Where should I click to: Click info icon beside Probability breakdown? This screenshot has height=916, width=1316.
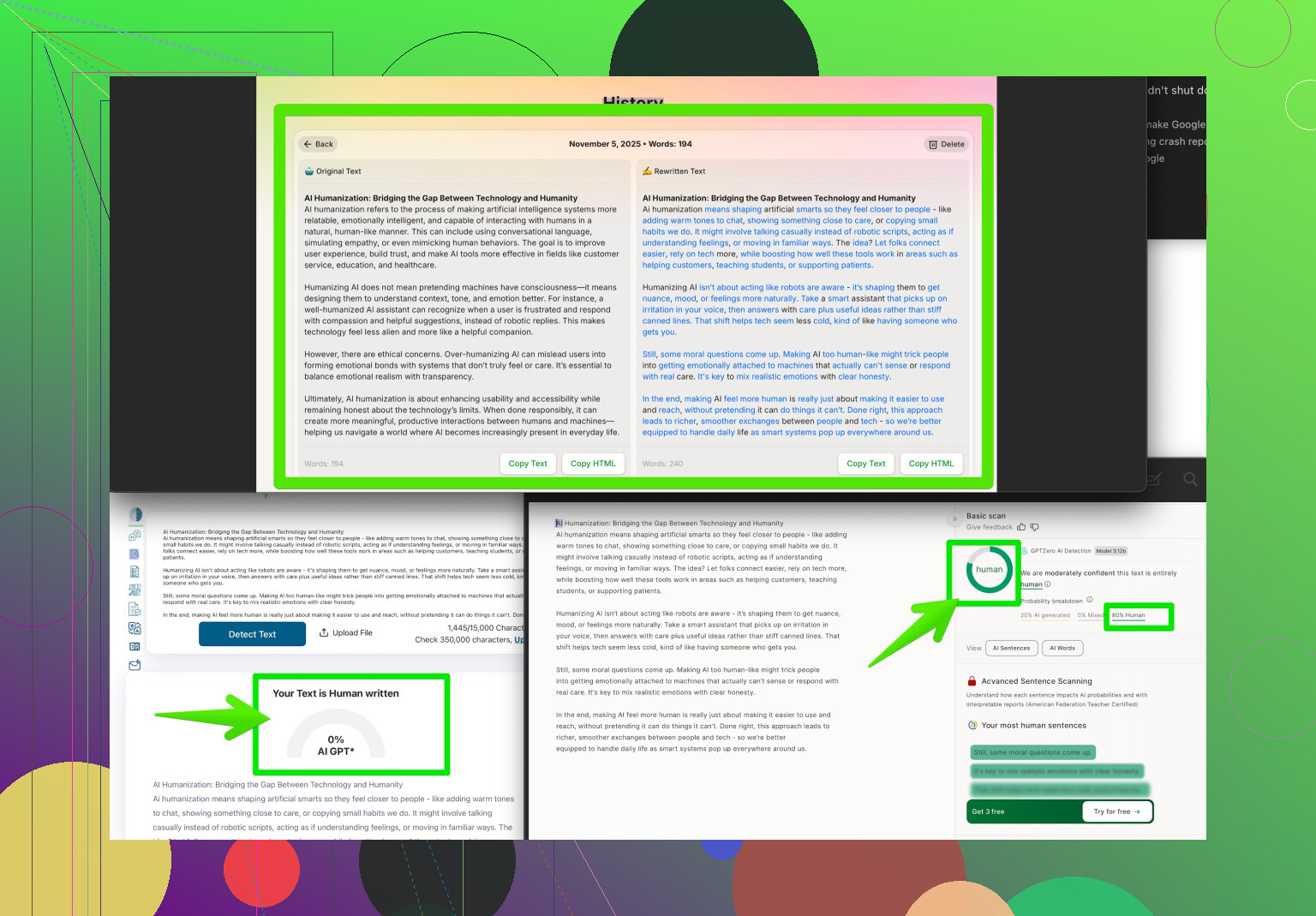pyautogui.click(x=1089, y=600)
